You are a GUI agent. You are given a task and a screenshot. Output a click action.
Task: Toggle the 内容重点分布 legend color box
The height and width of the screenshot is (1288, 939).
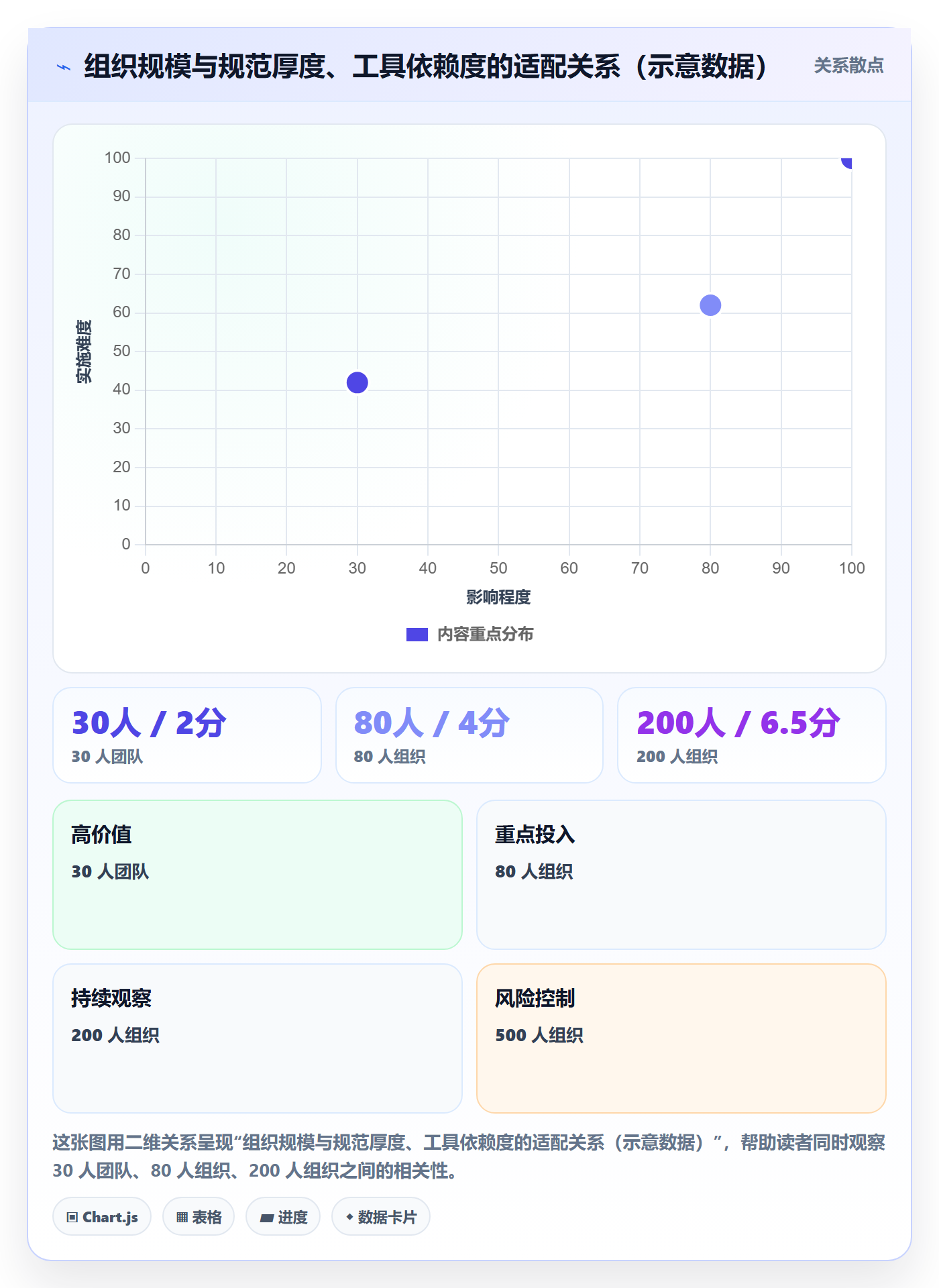point(417,635)
